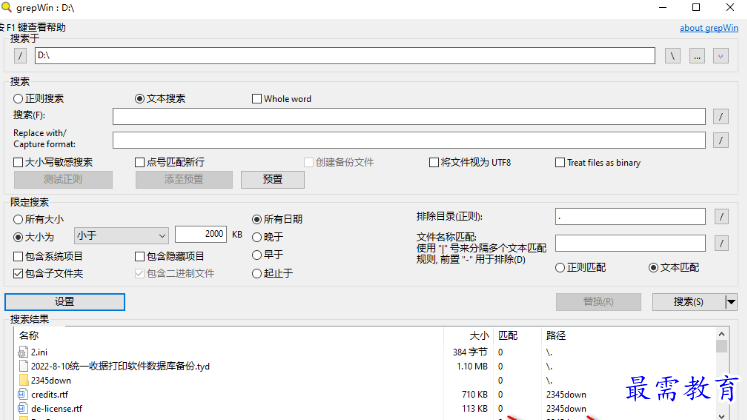
Task: Enable 点号匹配新行 checkbox
Action: pos(140,162)
